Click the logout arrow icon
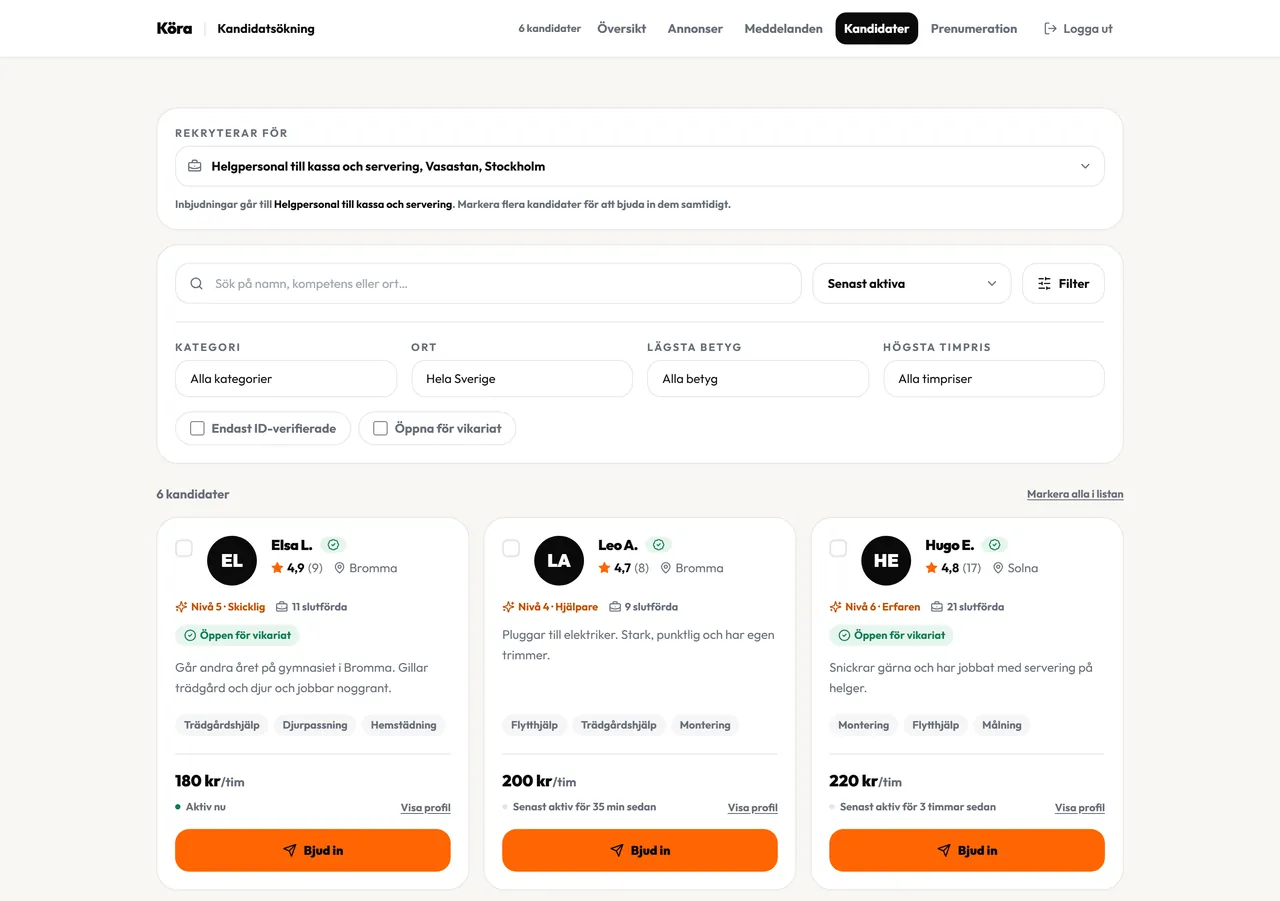Image resolution: width=1280 pixels, height=901 pixels. pyautogui.click(x=1050, y=29)
